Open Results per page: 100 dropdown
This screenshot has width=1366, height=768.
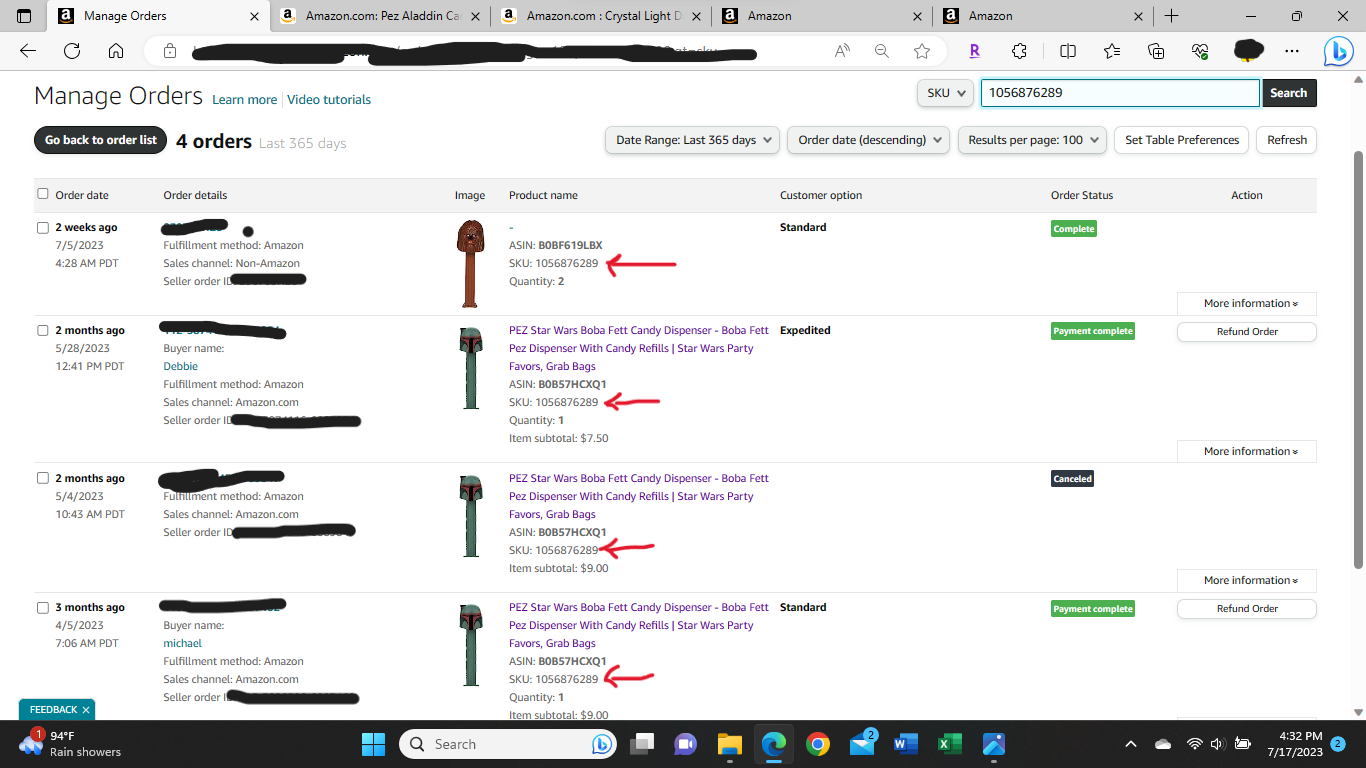pos(1032,140)
